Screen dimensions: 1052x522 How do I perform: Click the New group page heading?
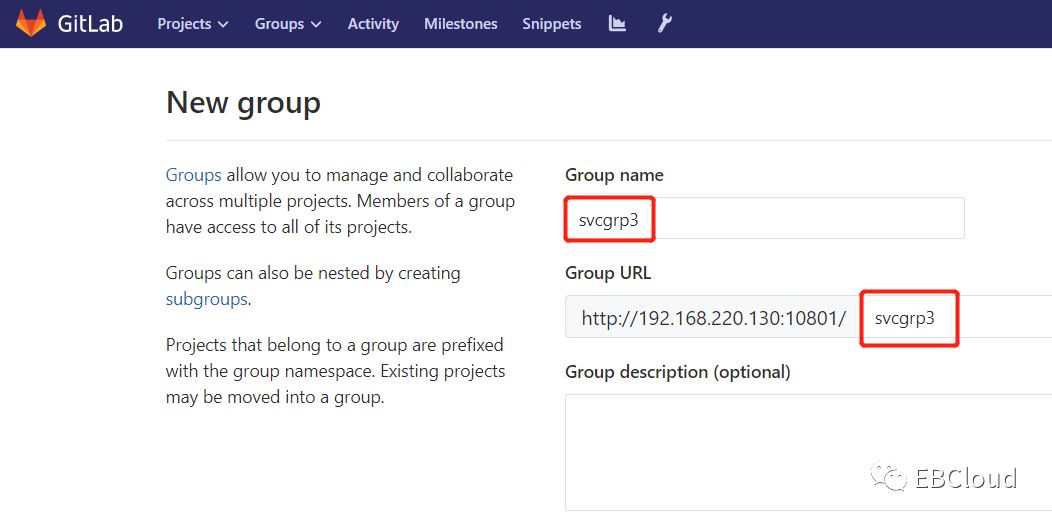coord(243,103)
